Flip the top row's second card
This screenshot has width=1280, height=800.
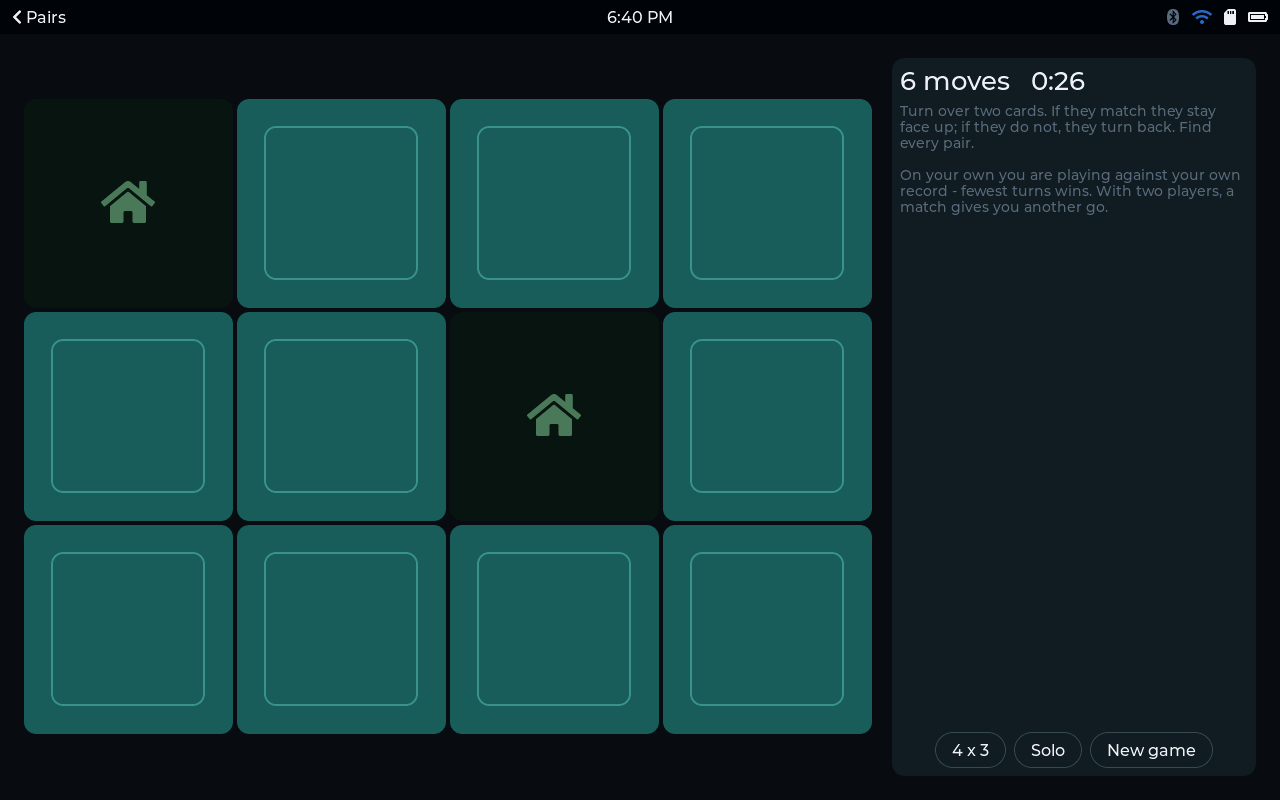point(341,203)
